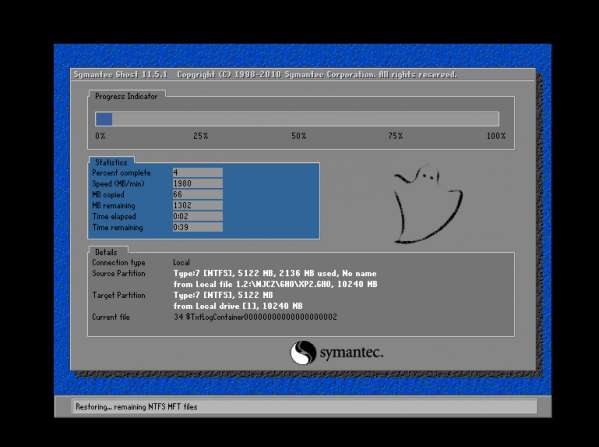Click the Speed (MB/min) value field
Screen dimensions: 599x447
point(198,183)
